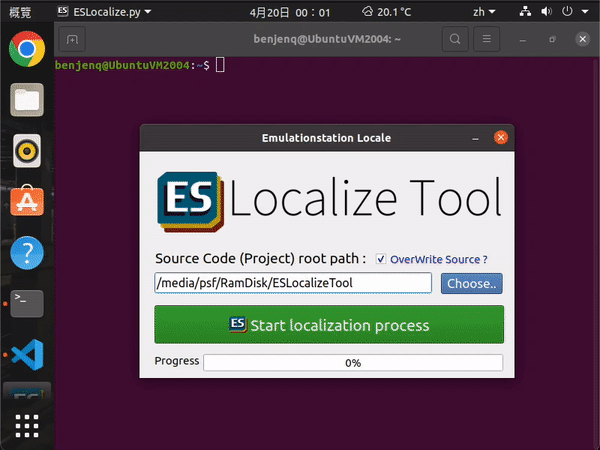Click the volume speaker icon
The image size is (600, 450).
click(x=546, y=11)
